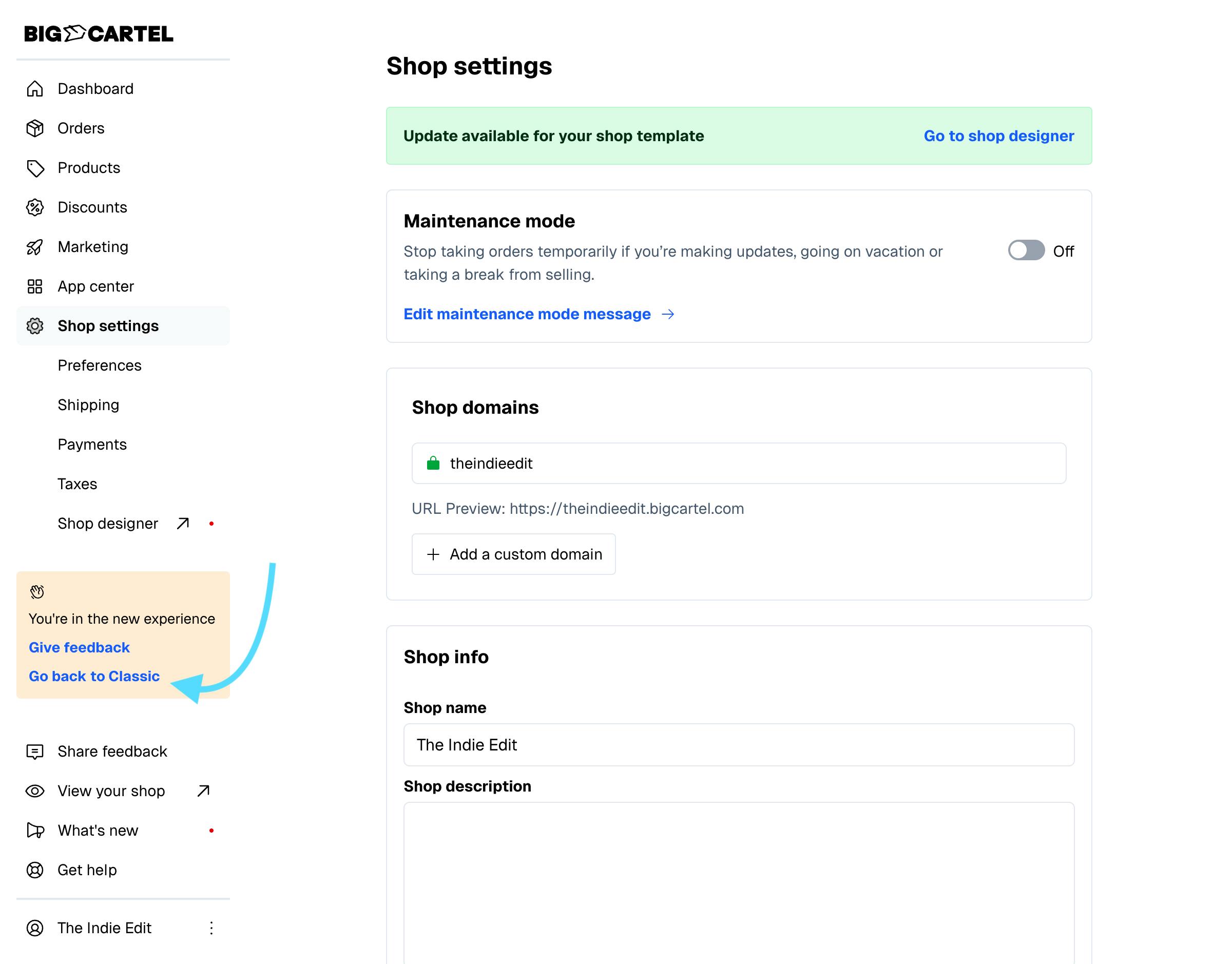Toggle Maintenance mode switch on
Image resolution: width=1232 pixels, height=964 pixels.
1026,250
